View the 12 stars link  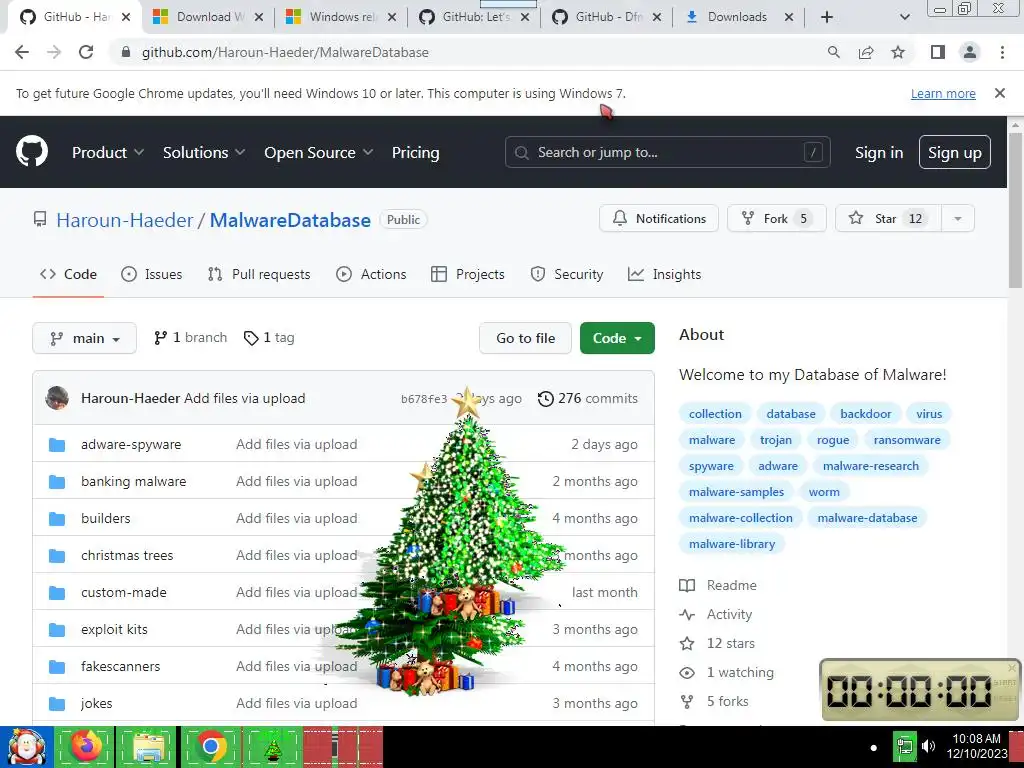pos(717,643)
